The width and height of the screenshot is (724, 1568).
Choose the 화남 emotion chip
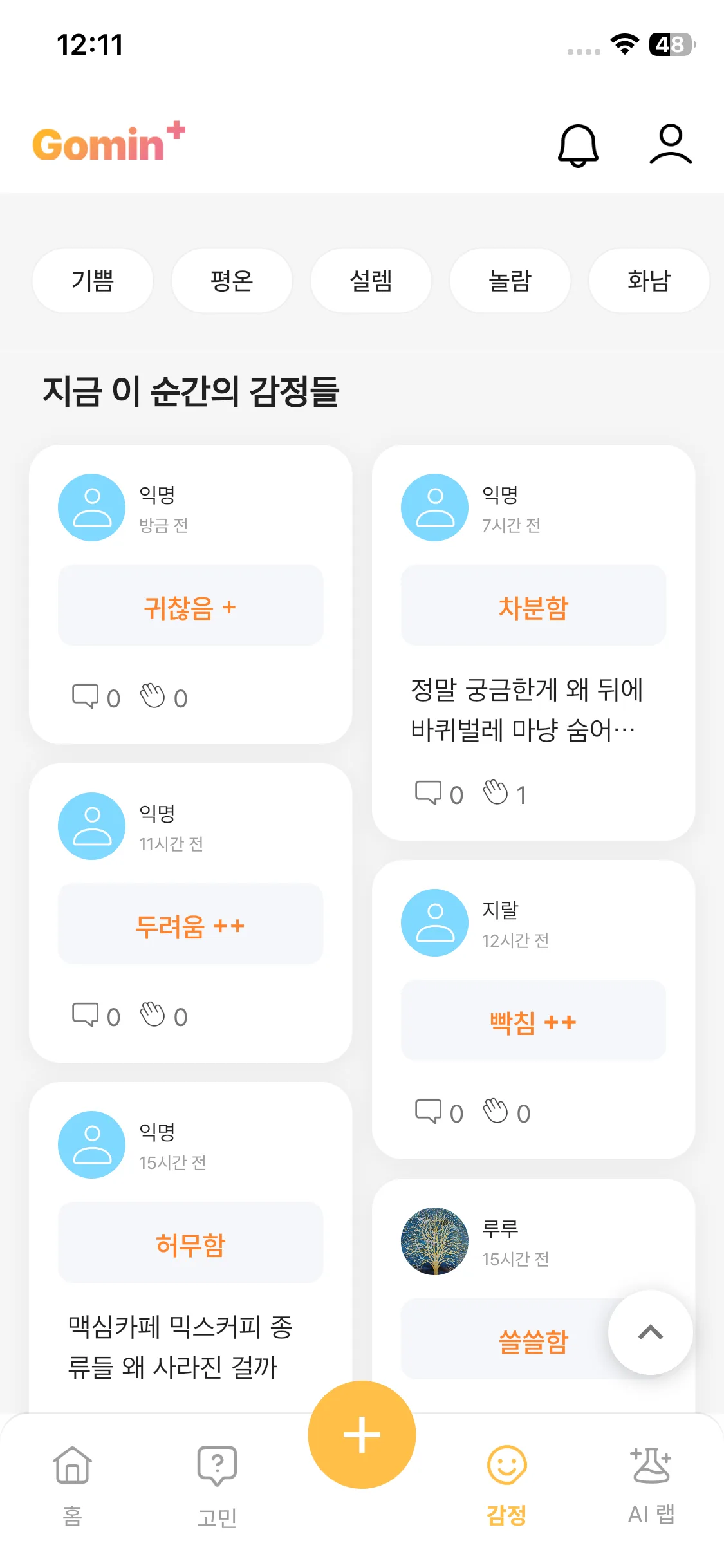(649, 281)
